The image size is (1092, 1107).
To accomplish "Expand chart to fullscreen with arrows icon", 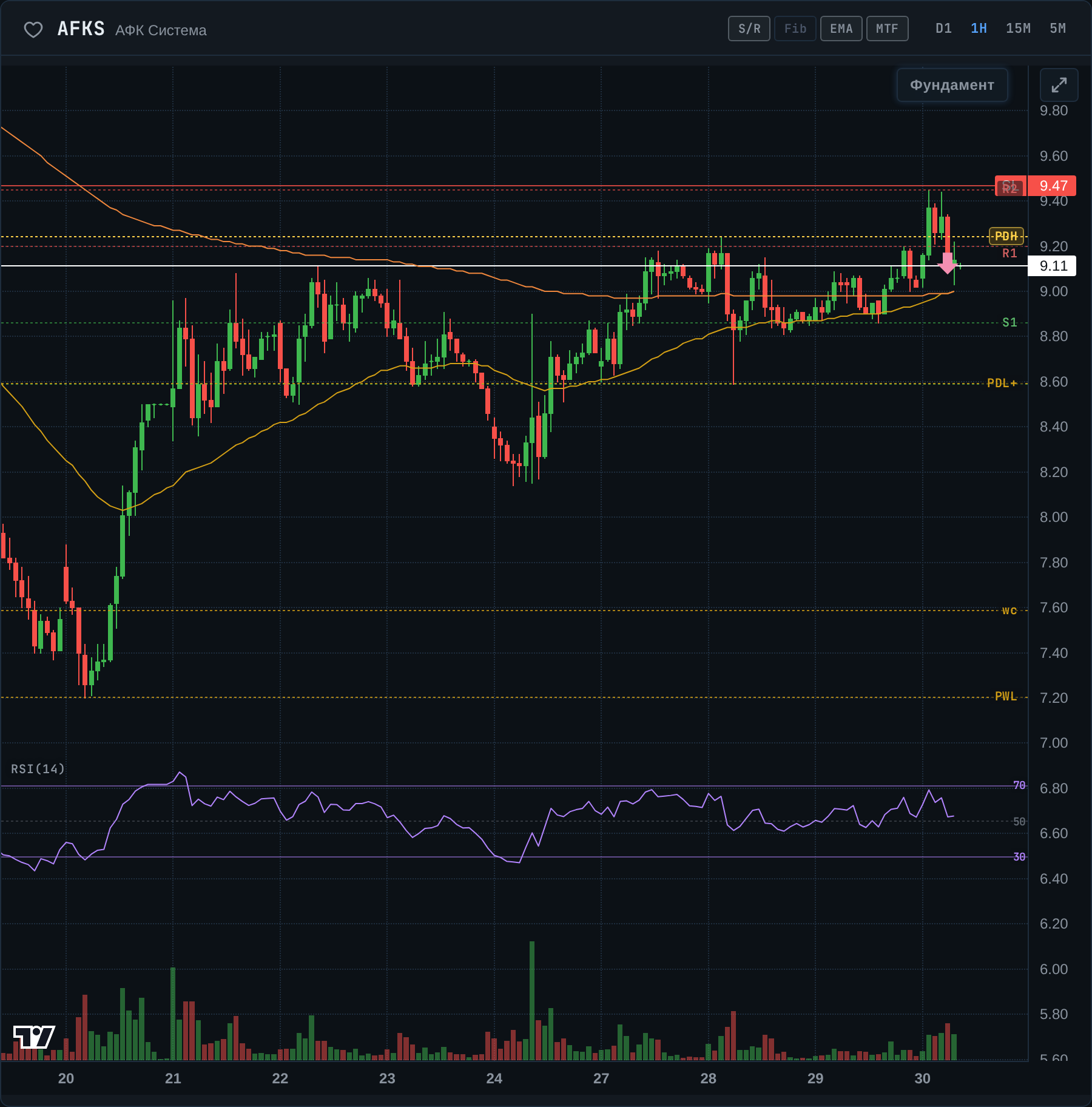I will 1059,85.
